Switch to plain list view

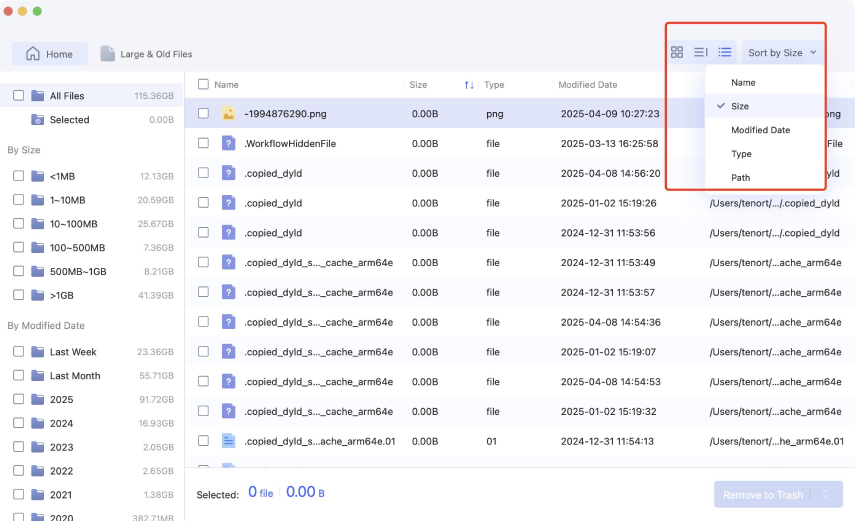pos(725,52)
